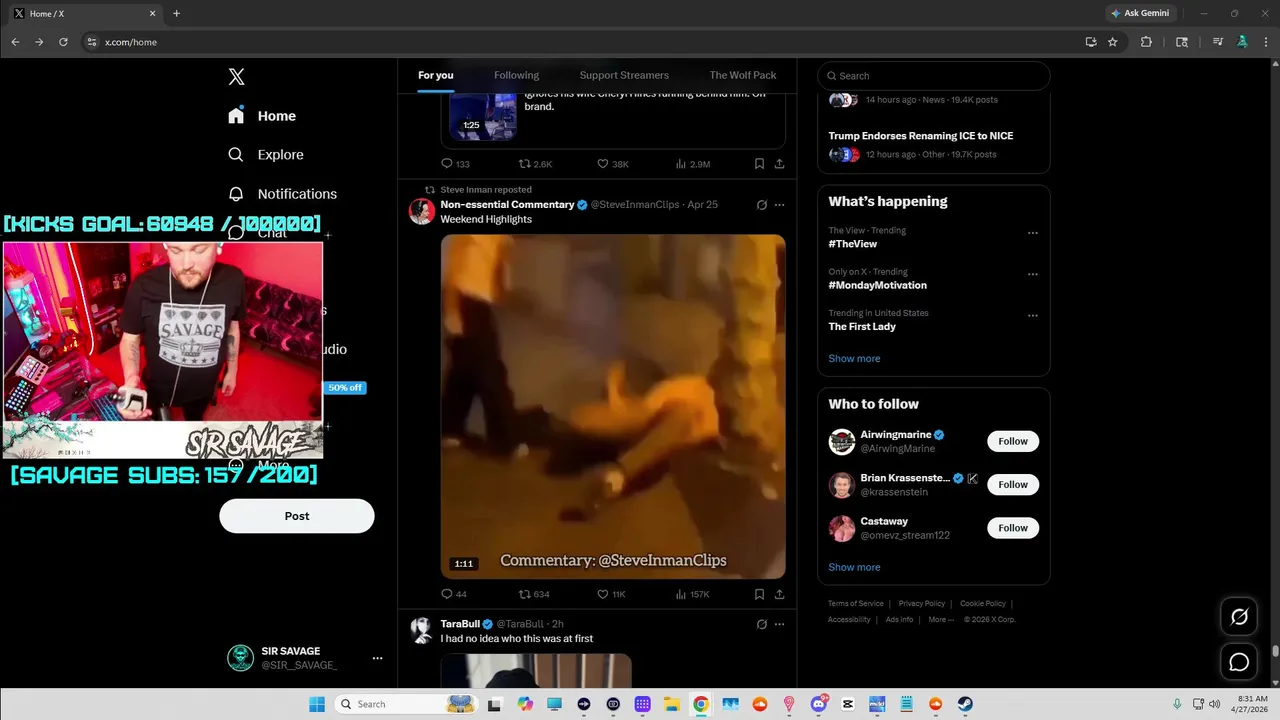Switch to The Wolf Pack tab

[x=743, y=75]
